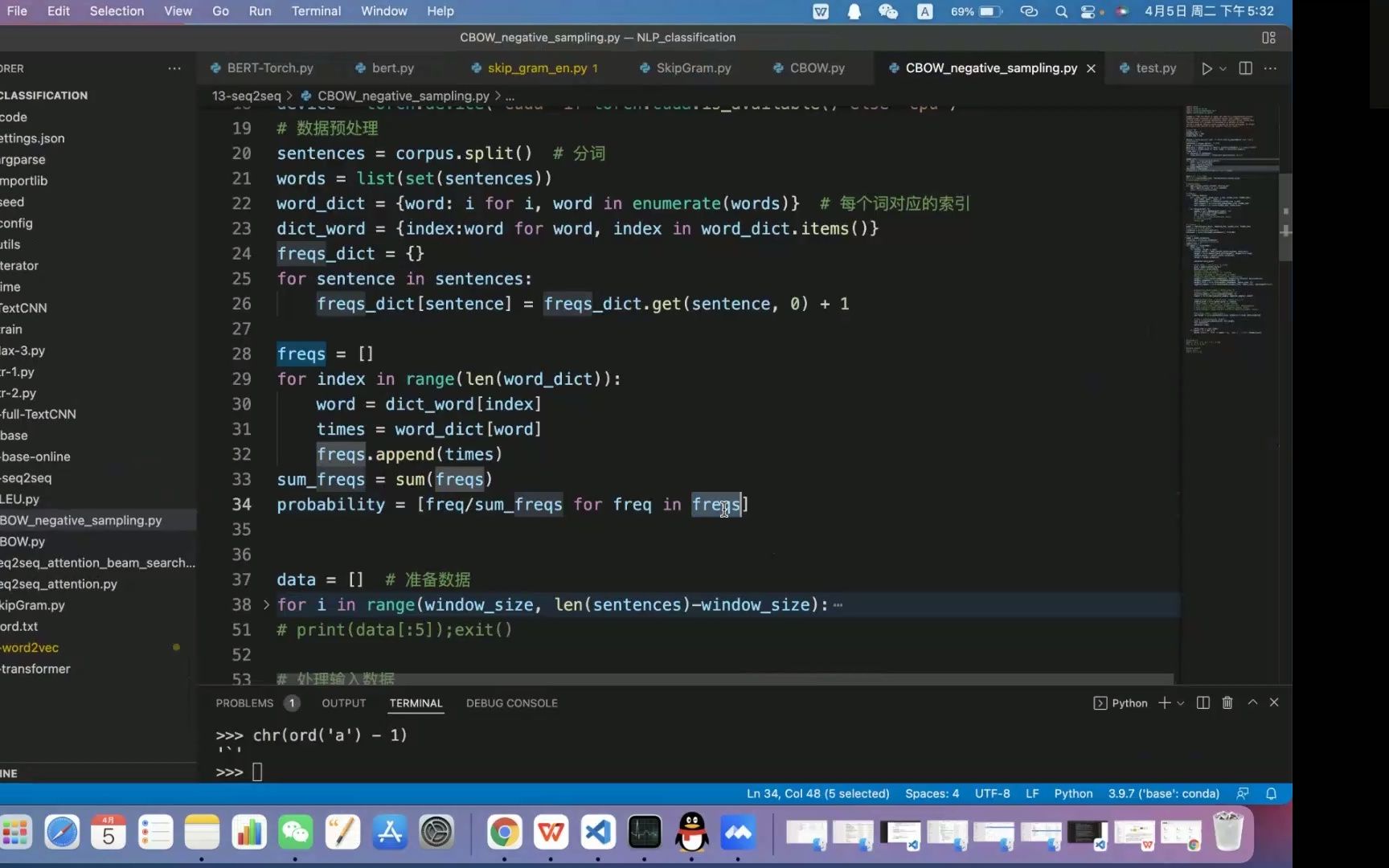Viewport: 1389px width, 868px height.
Task: Select Python terminal label
Action: [x=1121, y=703]
